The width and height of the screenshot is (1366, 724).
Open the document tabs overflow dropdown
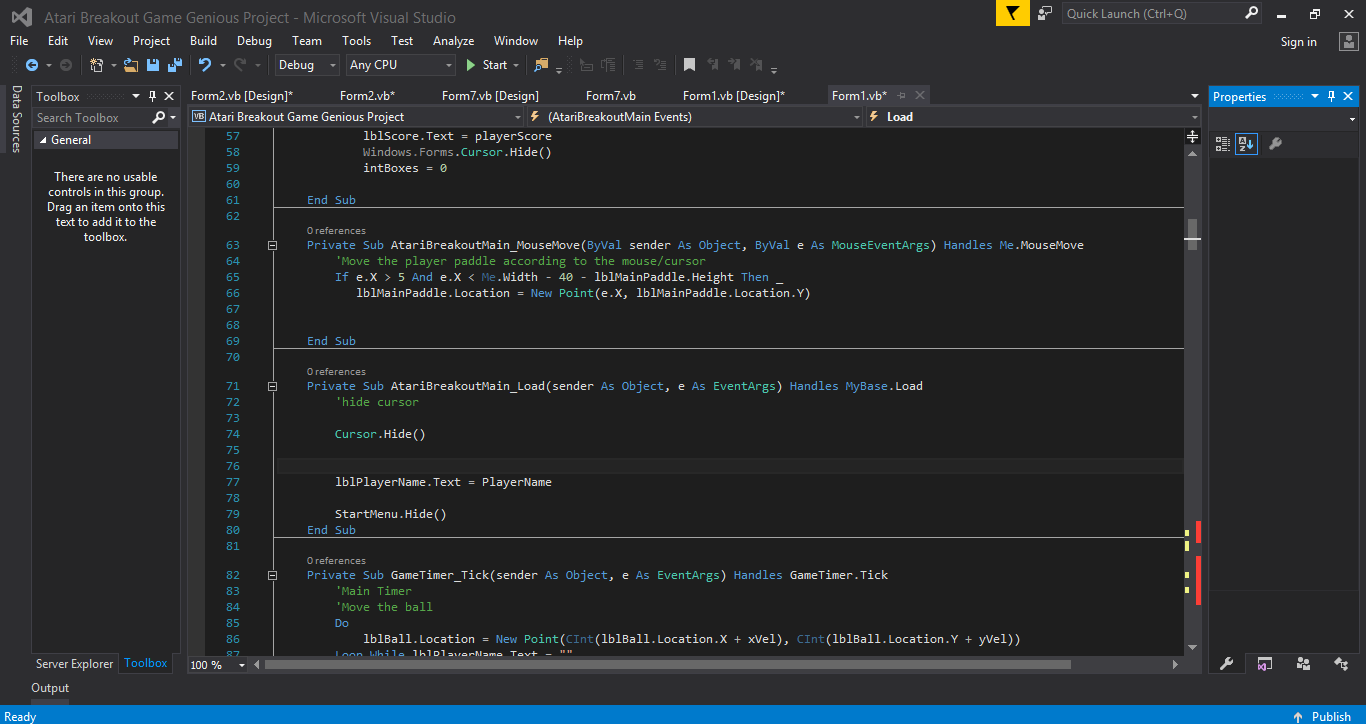(1195, 96)
